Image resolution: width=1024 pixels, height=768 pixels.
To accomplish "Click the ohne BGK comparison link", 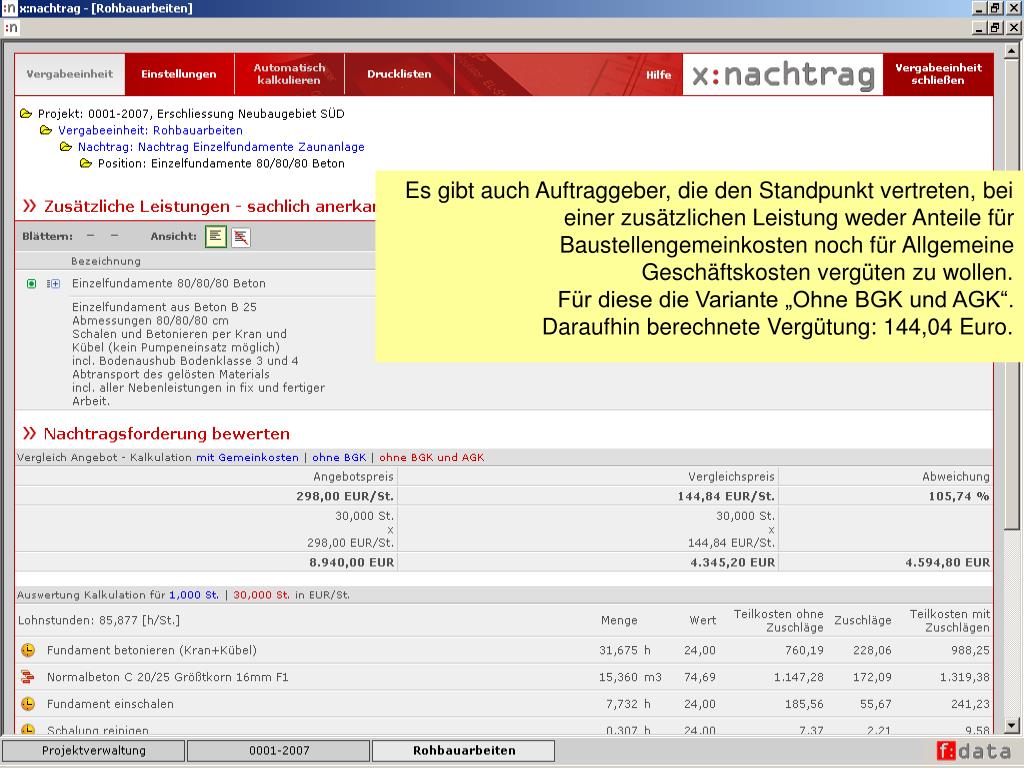I will point(339,458).
